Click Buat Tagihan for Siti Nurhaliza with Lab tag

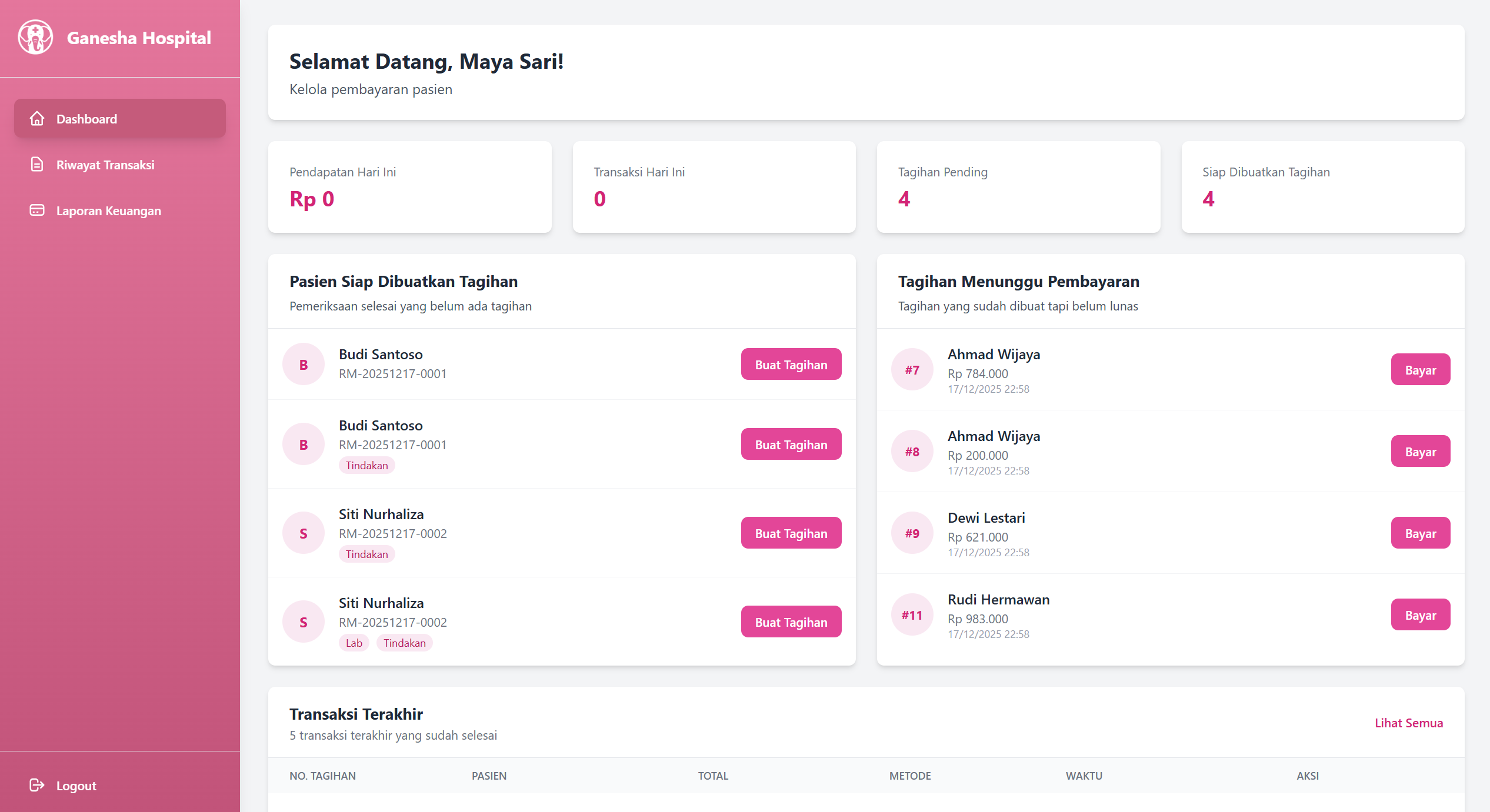(x=791, y=622)
